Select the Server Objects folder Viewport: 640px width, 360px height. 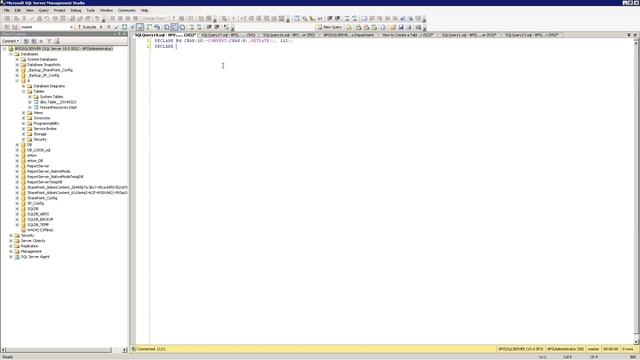pos(33,241)
